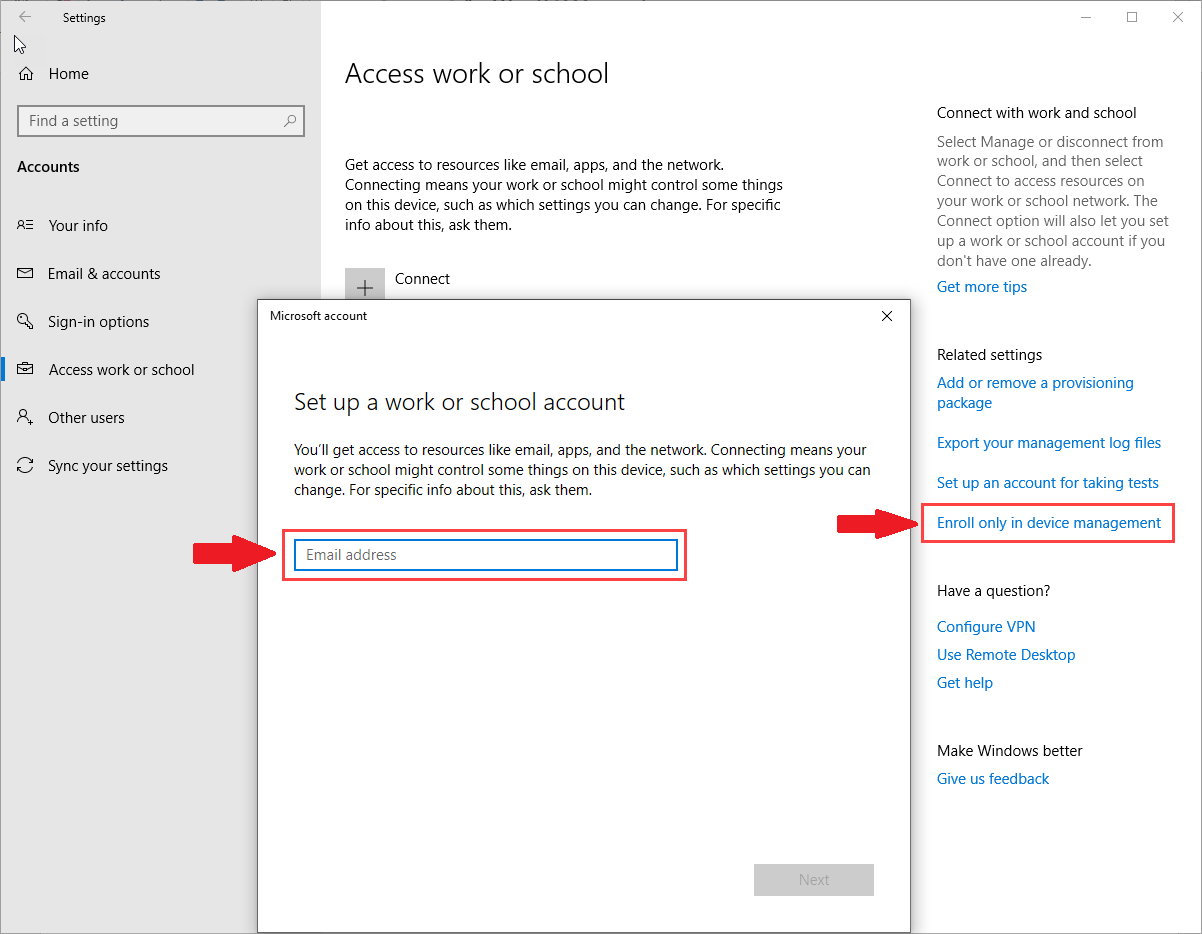Viewport: 1202px width, 934px height.
Task: Open Set up an account for taking tests
Action: (1048, 482)
